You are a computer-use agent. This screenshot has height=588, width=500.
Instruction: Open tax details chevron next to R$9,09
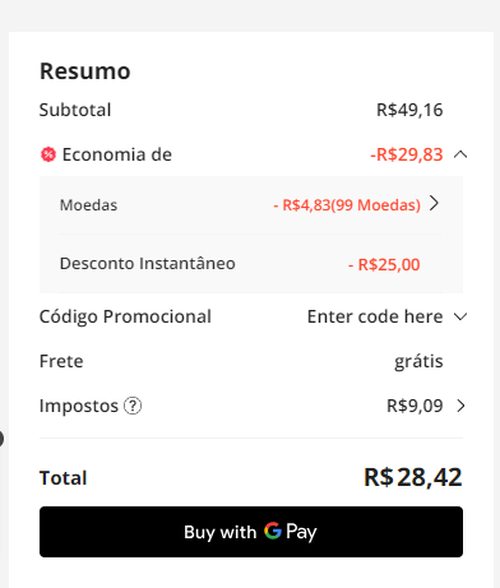tap(461, 406)
